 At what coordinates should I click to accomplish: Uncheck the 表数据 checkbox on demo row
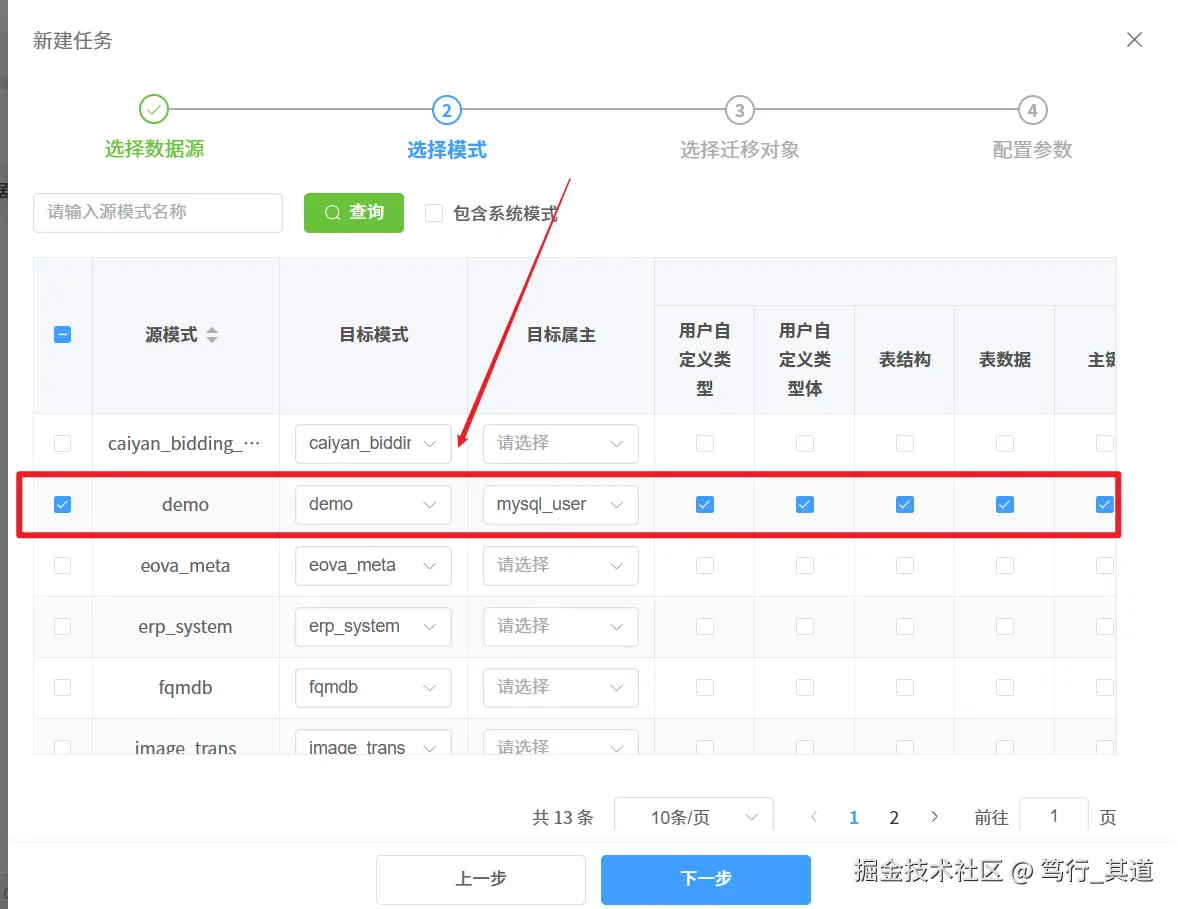point(1004,505)
